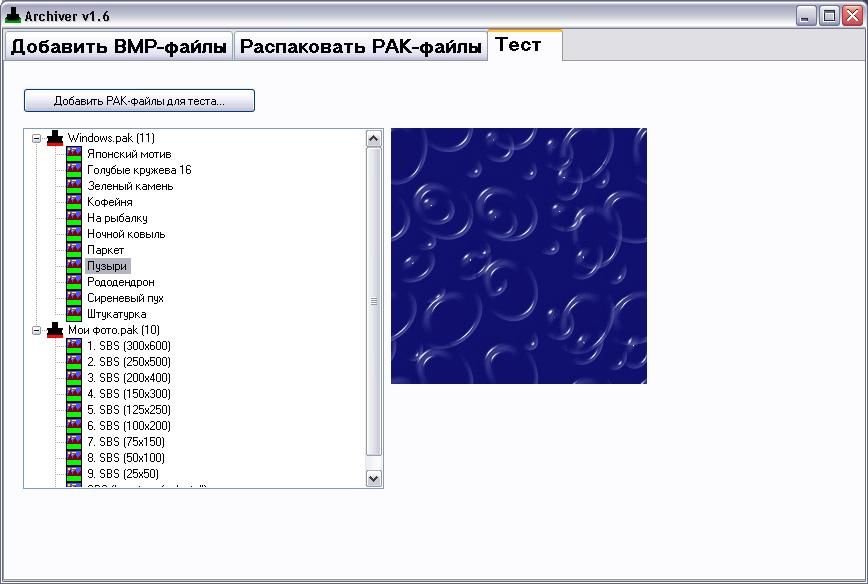Switch to the Добавить BMP-файлы tab
This screenshot has height=584, width=868.
pos(118,47)
